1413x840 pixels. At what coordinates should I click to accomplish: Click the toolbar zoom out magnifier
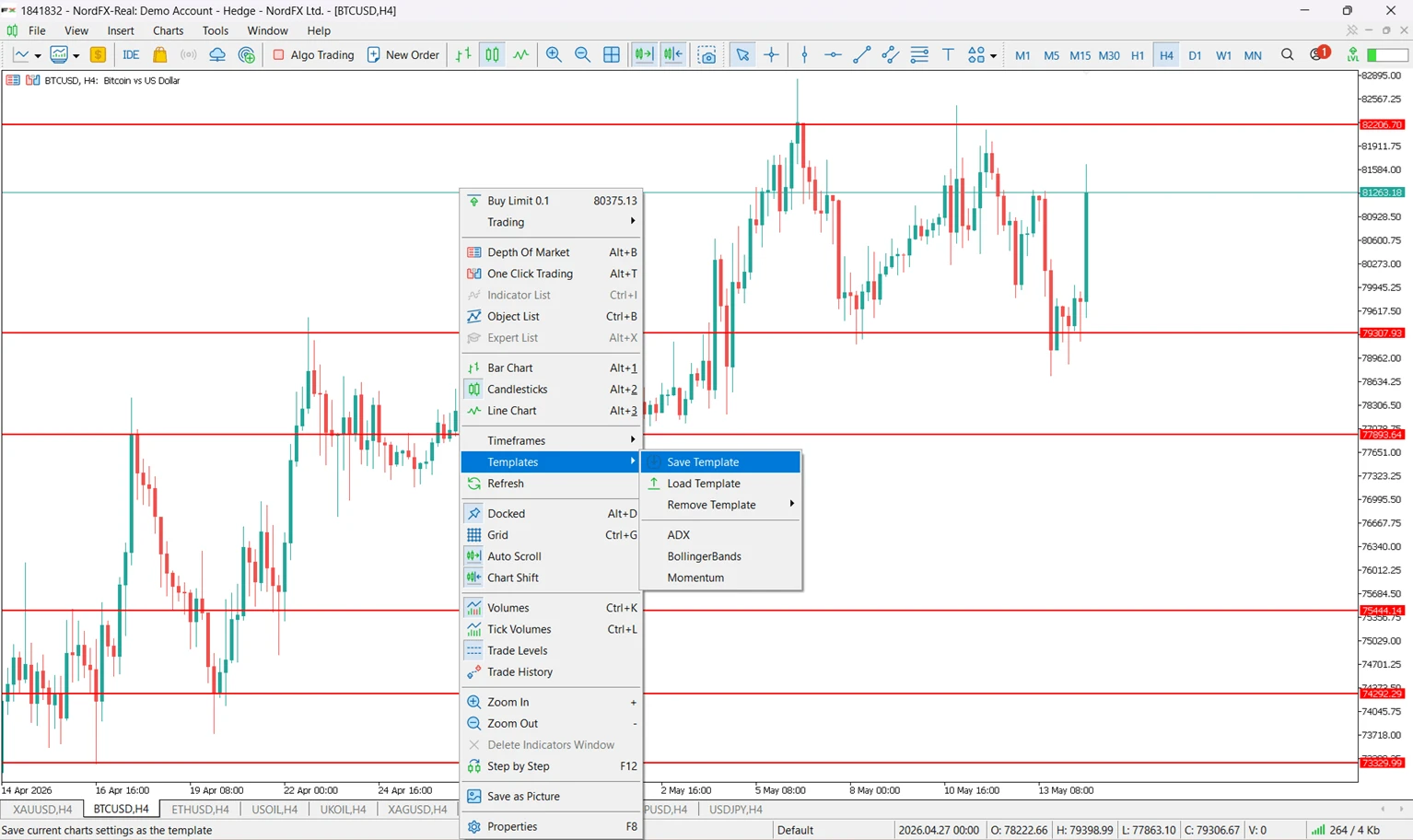[582, 55]
